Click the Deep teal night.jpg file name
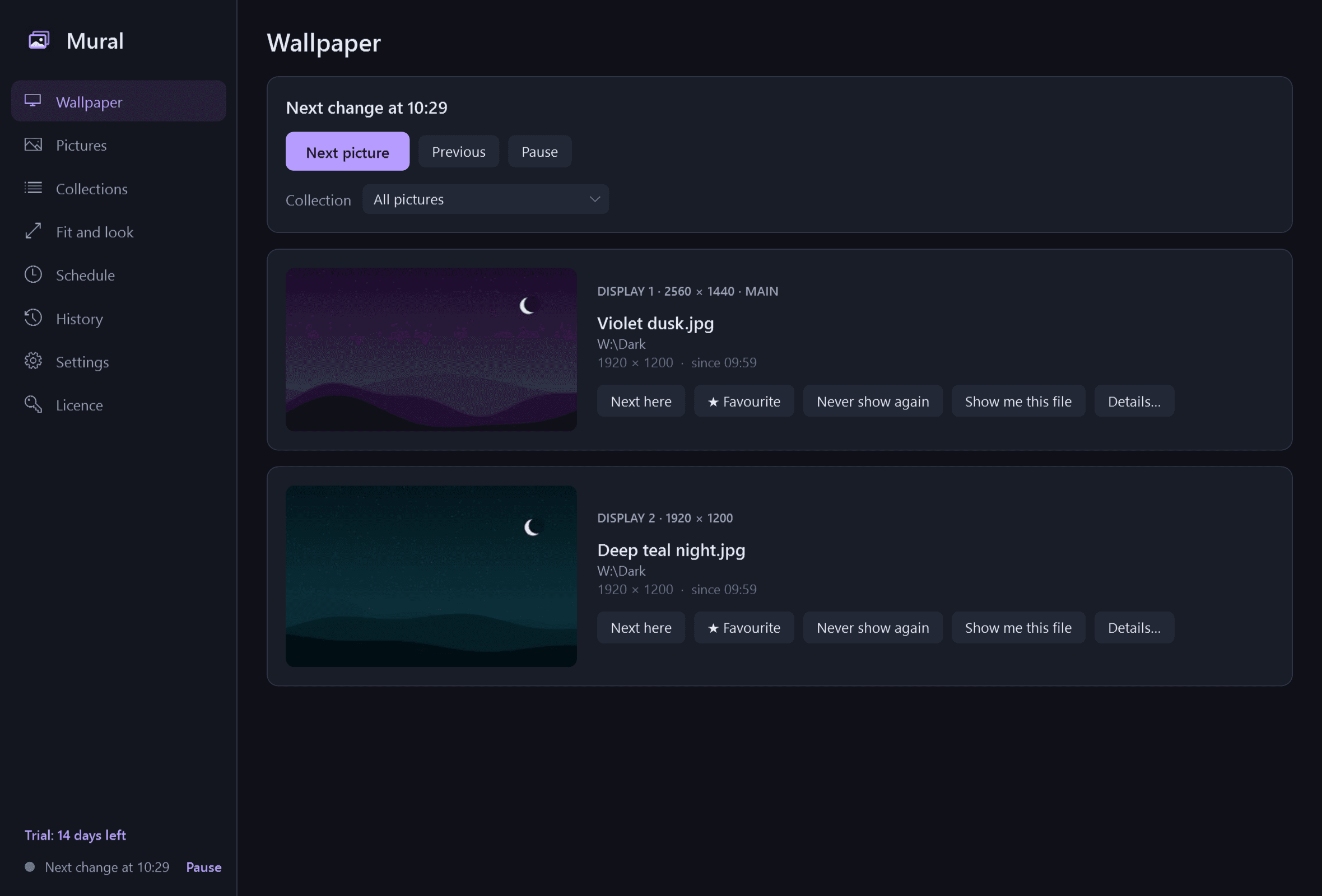 coord(671,550)
